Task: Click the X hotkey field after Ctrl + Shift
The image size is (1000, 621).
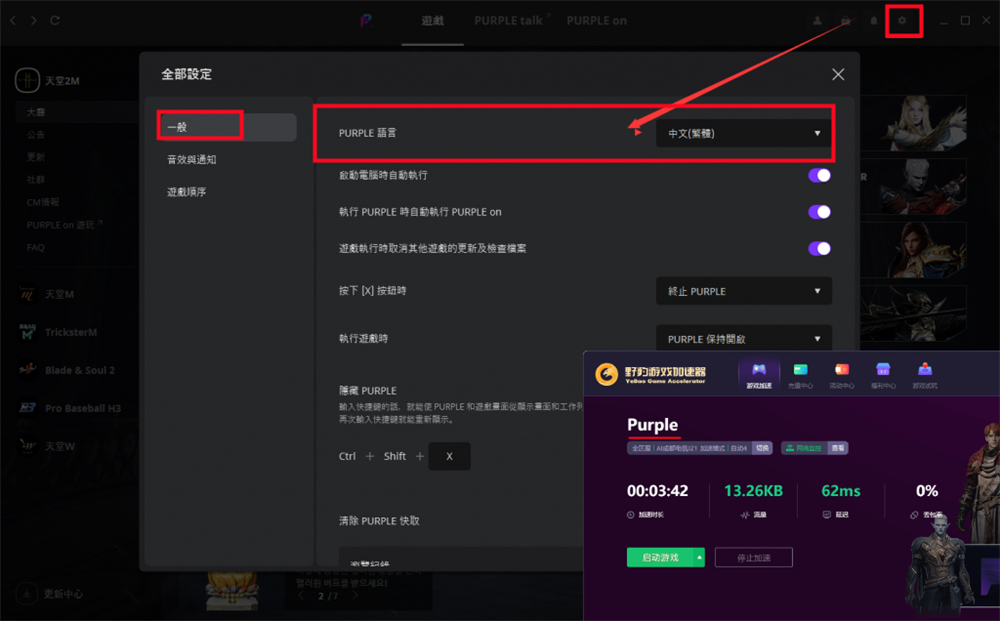Action: pos(450,456)
